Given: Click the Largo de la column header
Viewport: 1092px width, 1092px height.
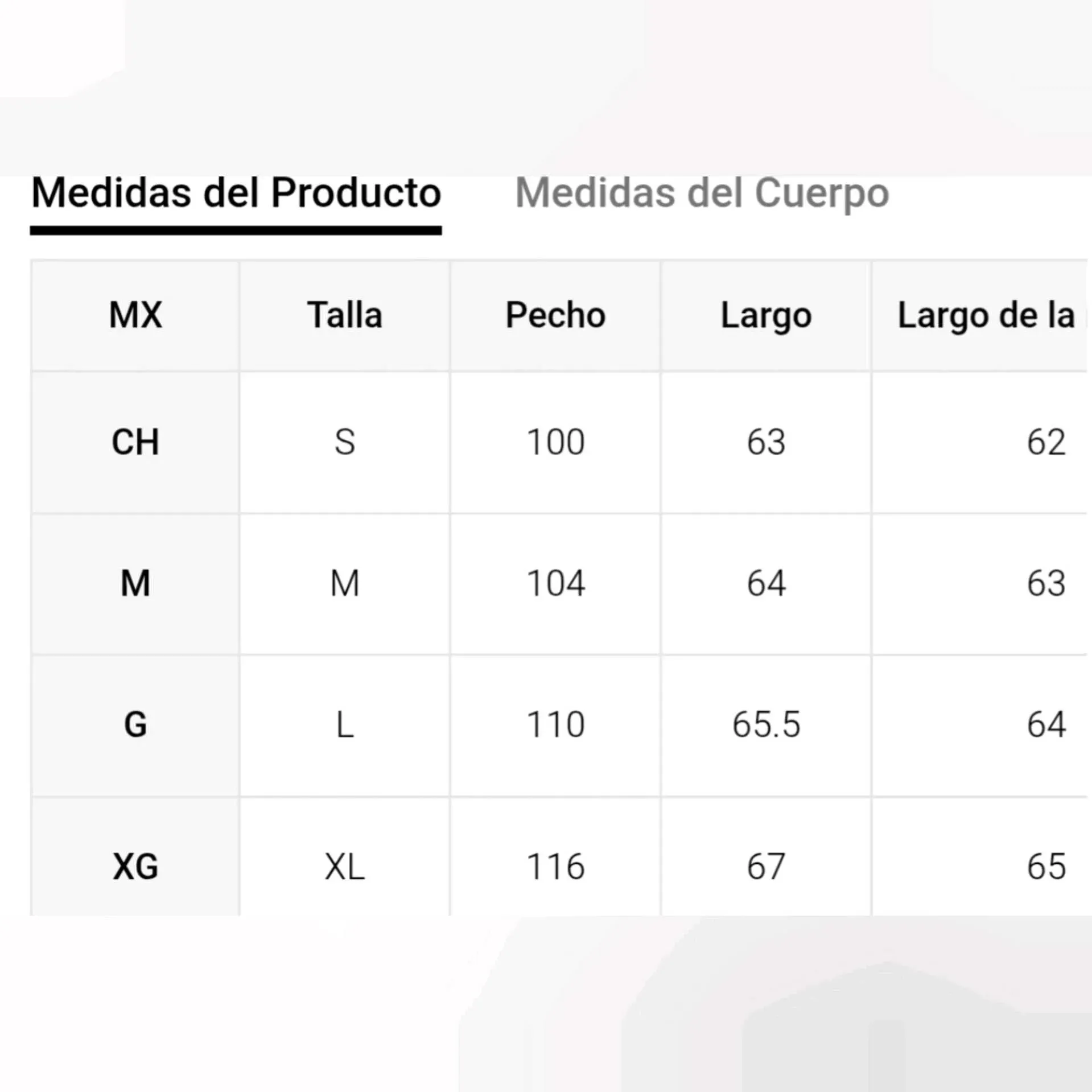Looking at the screenshot, I should click(x=986, y=315).
